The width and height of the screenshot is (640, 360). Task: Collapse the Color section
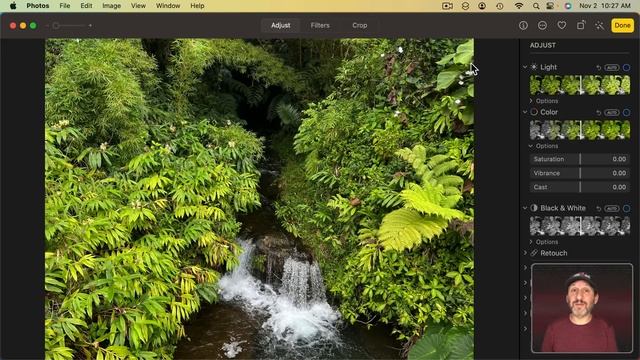(x=525, y=112)
